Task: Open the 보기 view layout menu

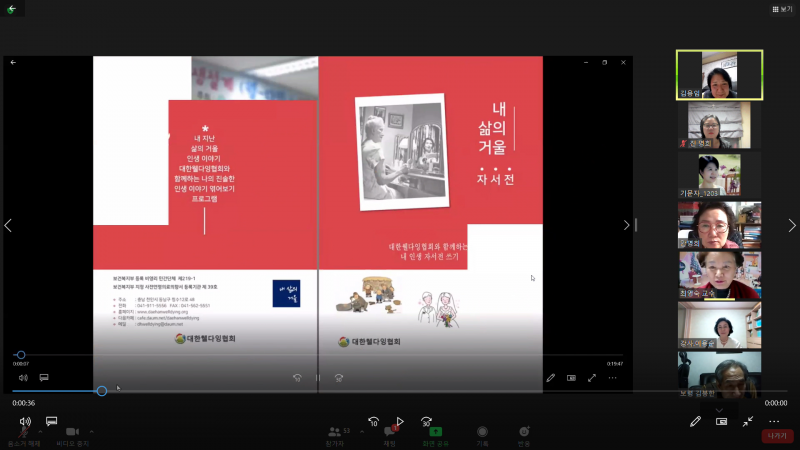Action: tap(782, 9)
